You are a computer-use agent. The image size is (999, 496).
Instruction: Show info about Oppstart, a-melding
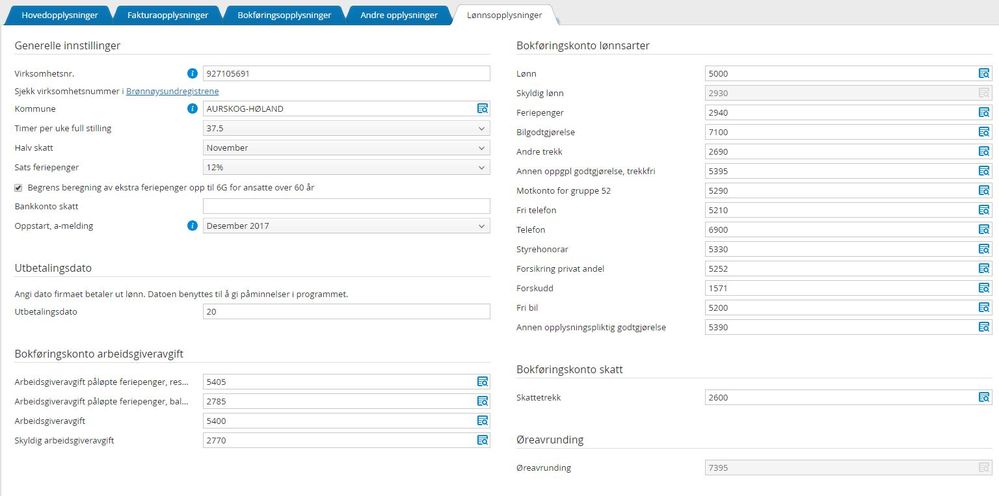[192, 225]
